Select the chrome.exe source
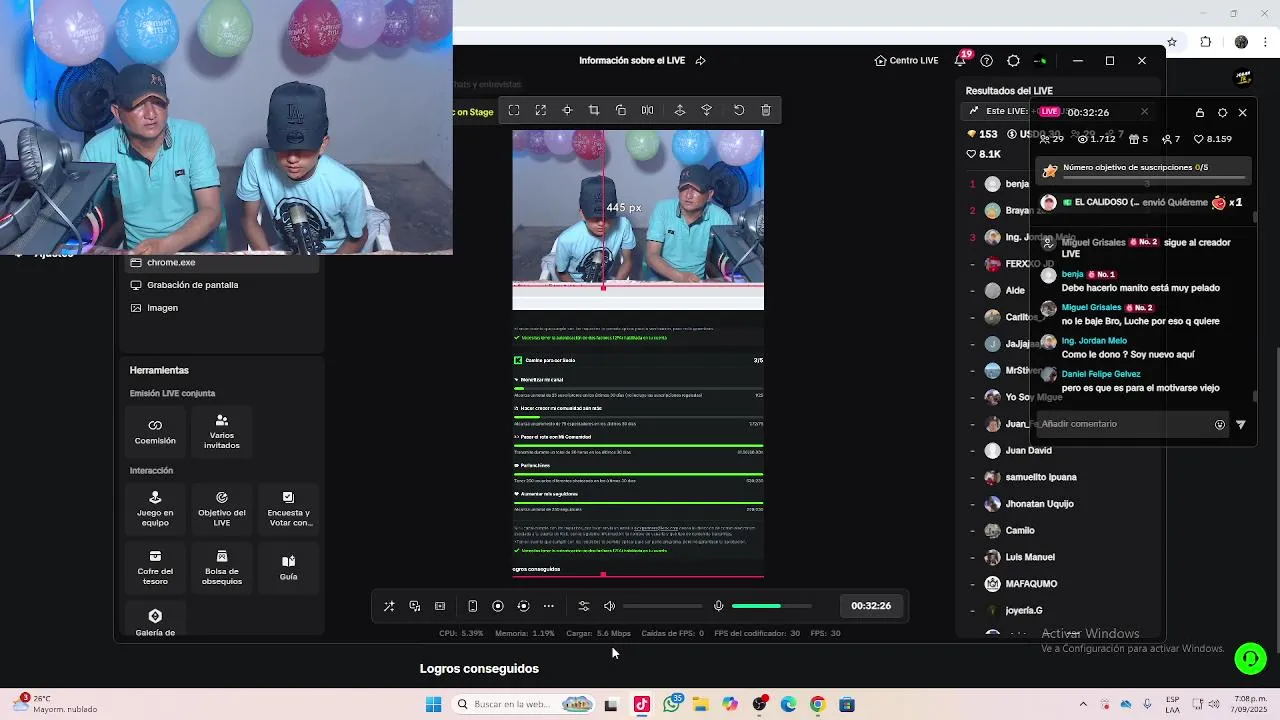Image resolution: width=1280 pixels, height=720 pixels. coord(220,262)
